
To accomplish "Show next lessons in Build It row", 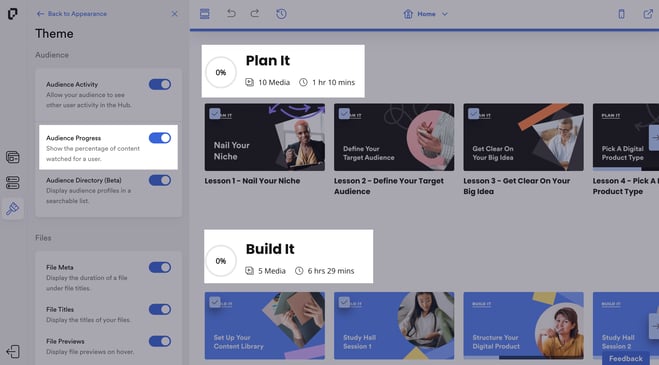I will pyautogui.click(x=654, y=326).
